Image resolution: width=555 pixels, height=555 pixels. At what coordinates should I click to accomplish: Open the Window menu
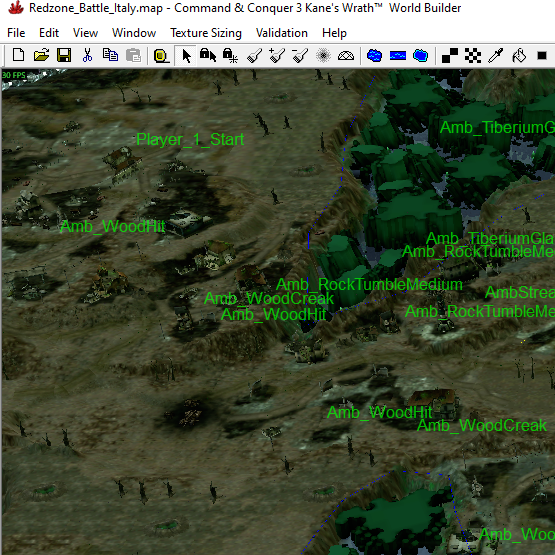click(x=134, y=33)
